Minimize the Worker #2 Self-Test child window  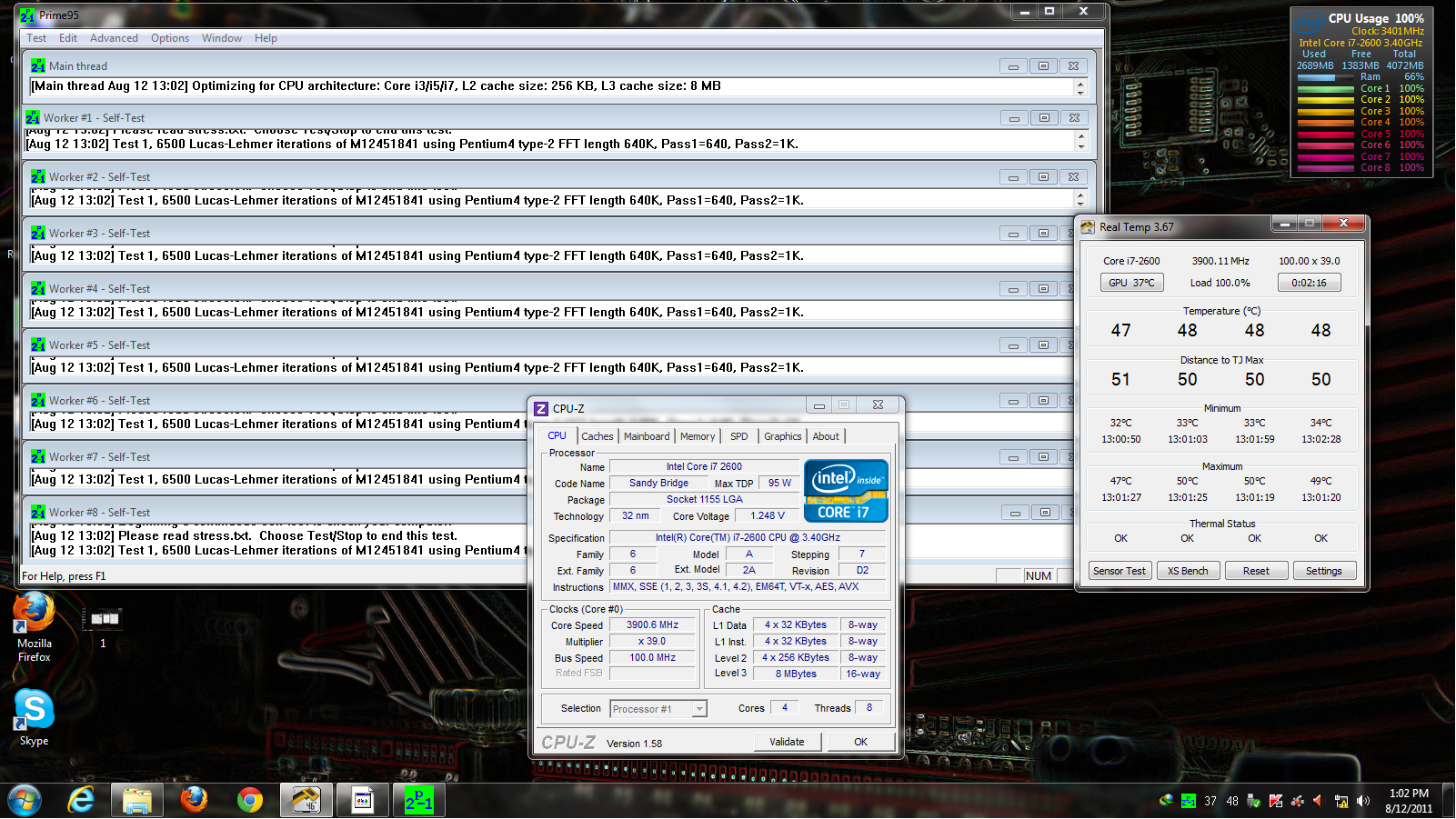pyautogui.click(x=1014, y=177)
